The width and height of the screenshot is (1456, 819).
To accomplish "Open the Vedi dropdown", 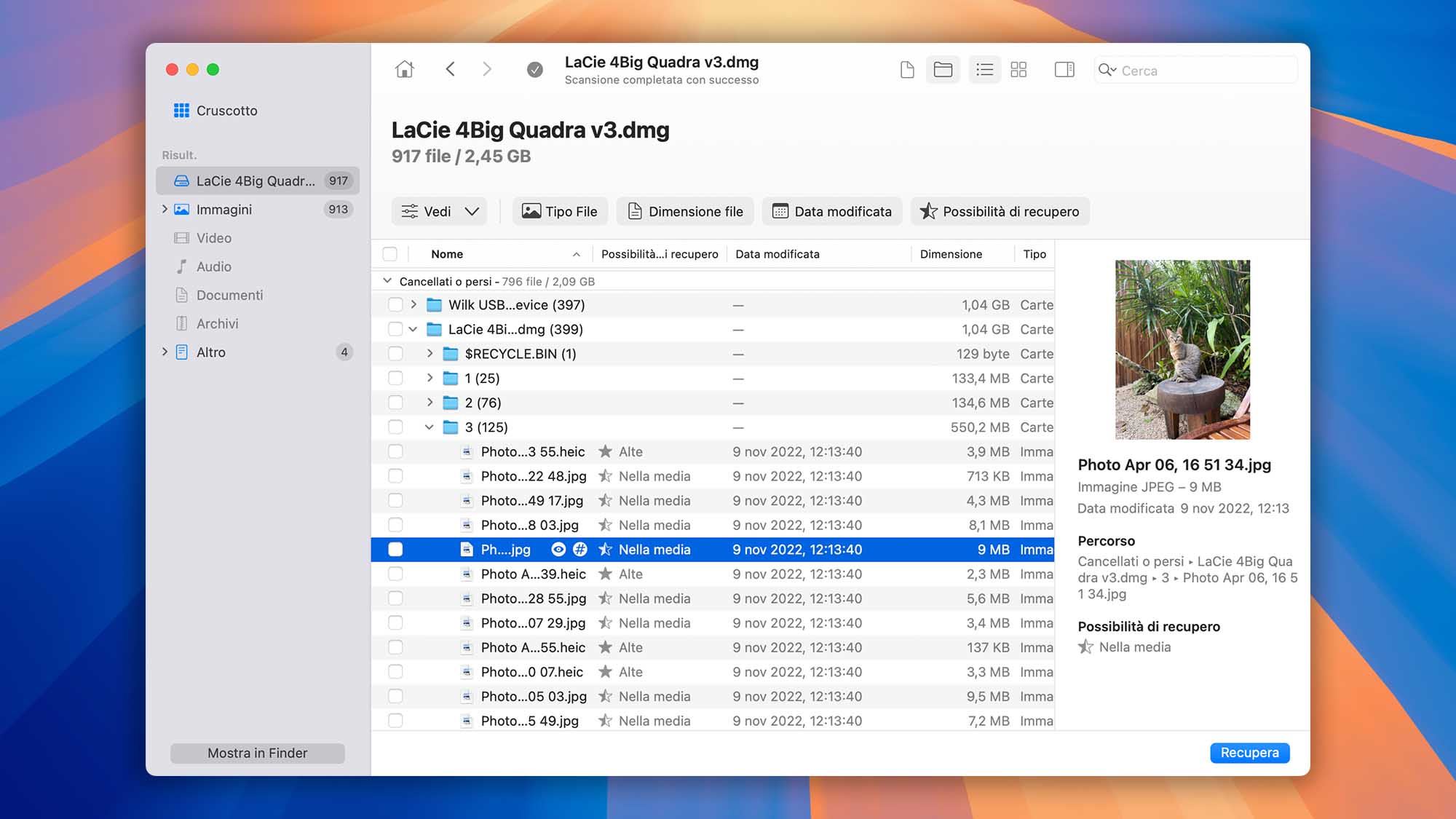I will click(x=439, y=211).
